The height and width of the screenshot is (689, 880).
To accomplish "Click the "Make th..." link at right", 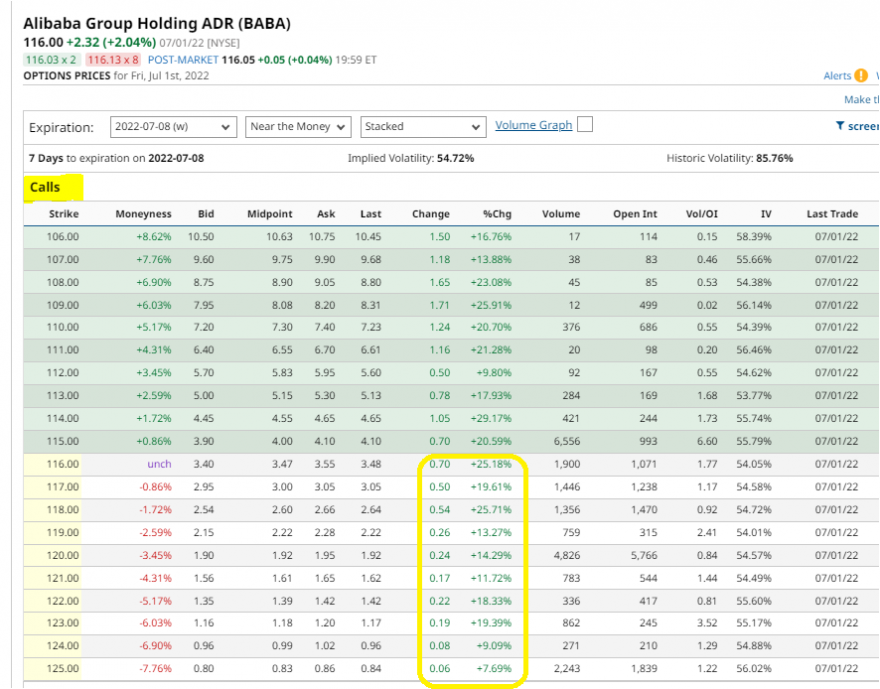I will [x=861, y=99].
